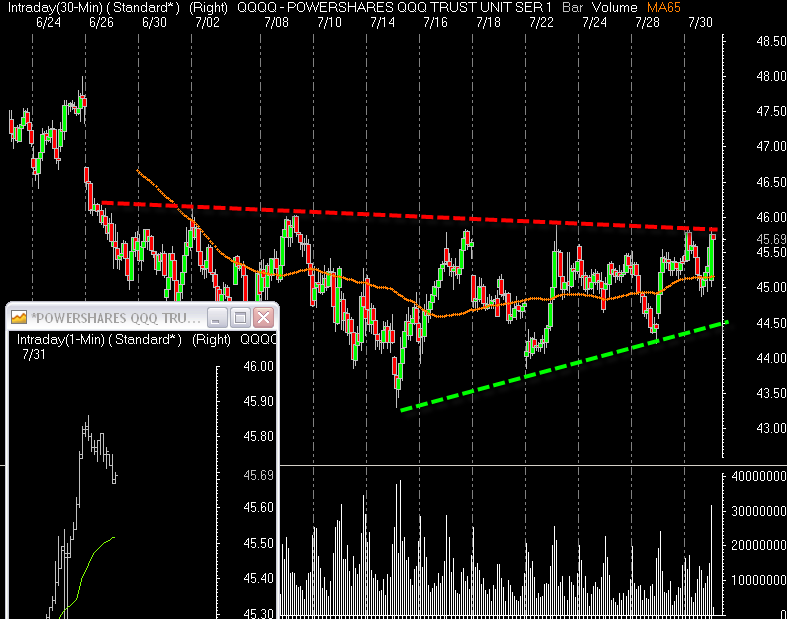The image size is (787, 619).
Task: Click the QQQQ - POWERSHARES symbol title
Action: coord(394,8)
